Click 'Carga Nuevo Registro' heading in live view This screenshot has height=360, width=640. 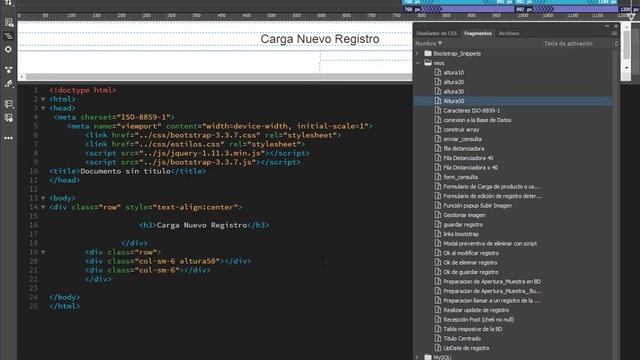(320, 39)
